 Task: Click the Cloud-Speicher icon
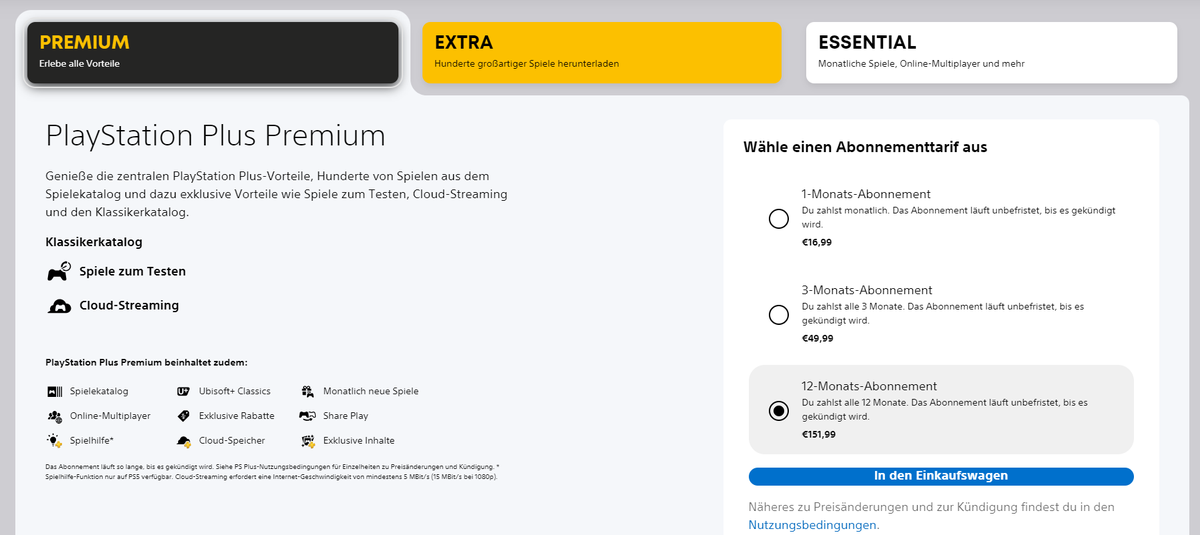point(183,440)
